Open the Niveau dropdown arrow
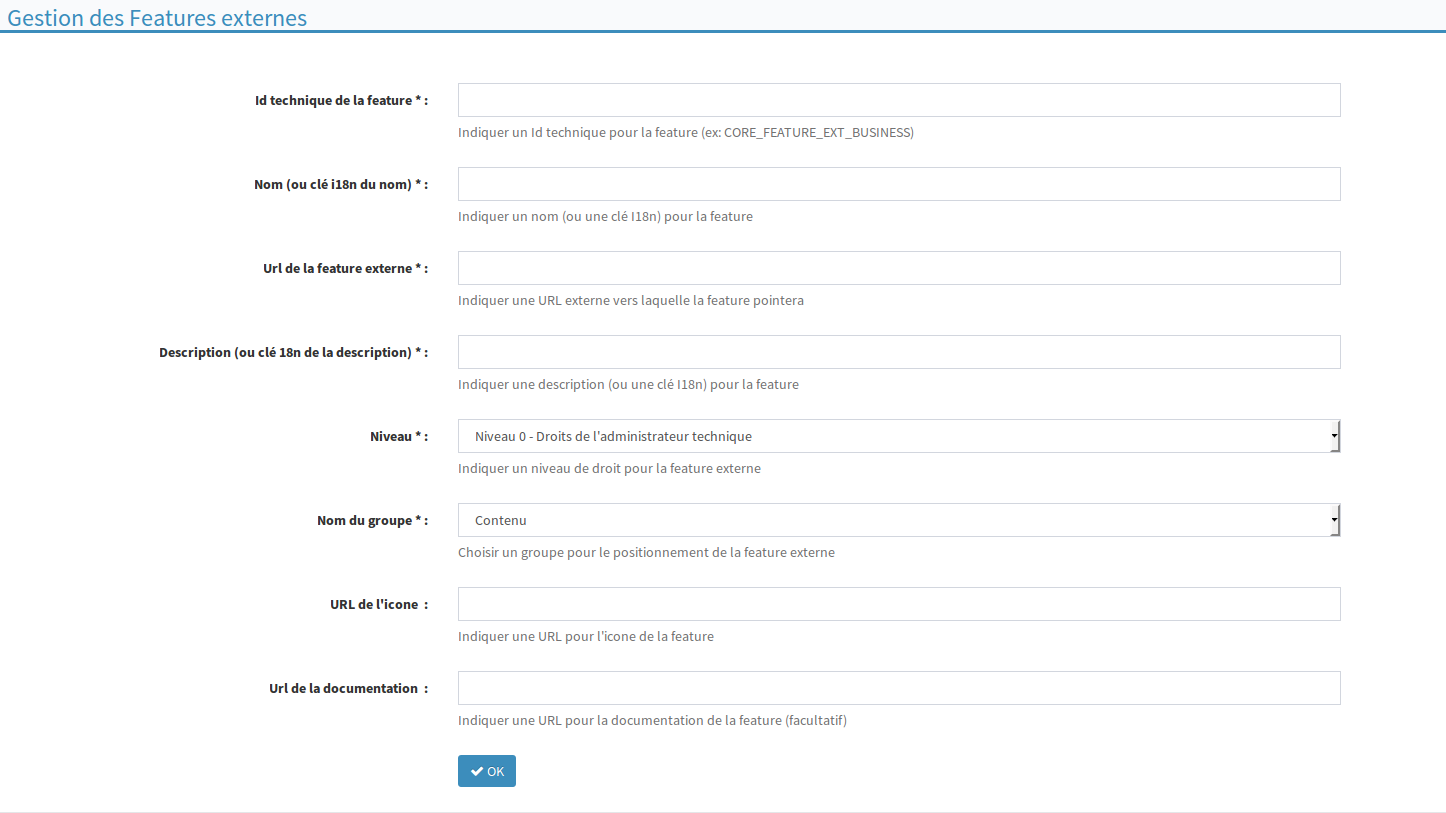The height and width of the screenshot is (813, 1446). 1334,436
